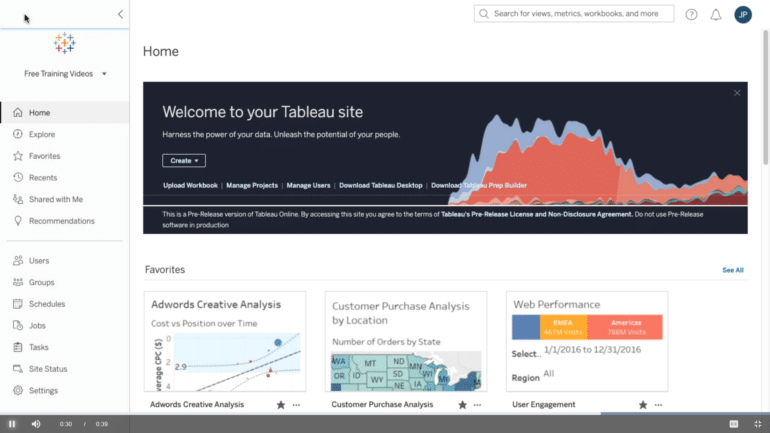
Task: Click the Tasks clipboard icon
Action: 18,347
